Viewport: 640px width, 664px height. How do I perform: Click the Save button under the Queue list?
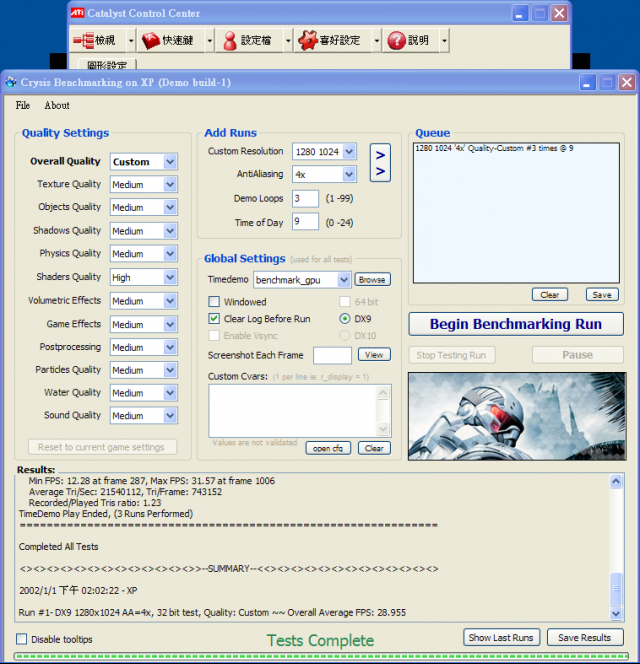coord(602,294)
